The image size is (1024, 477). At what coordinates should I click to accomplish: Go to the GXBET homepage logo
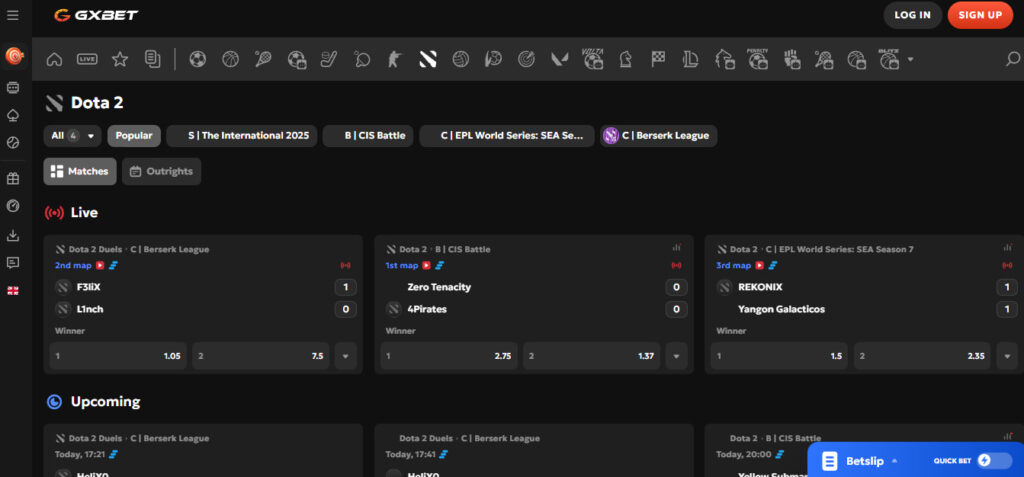click(x=96, y=15)
